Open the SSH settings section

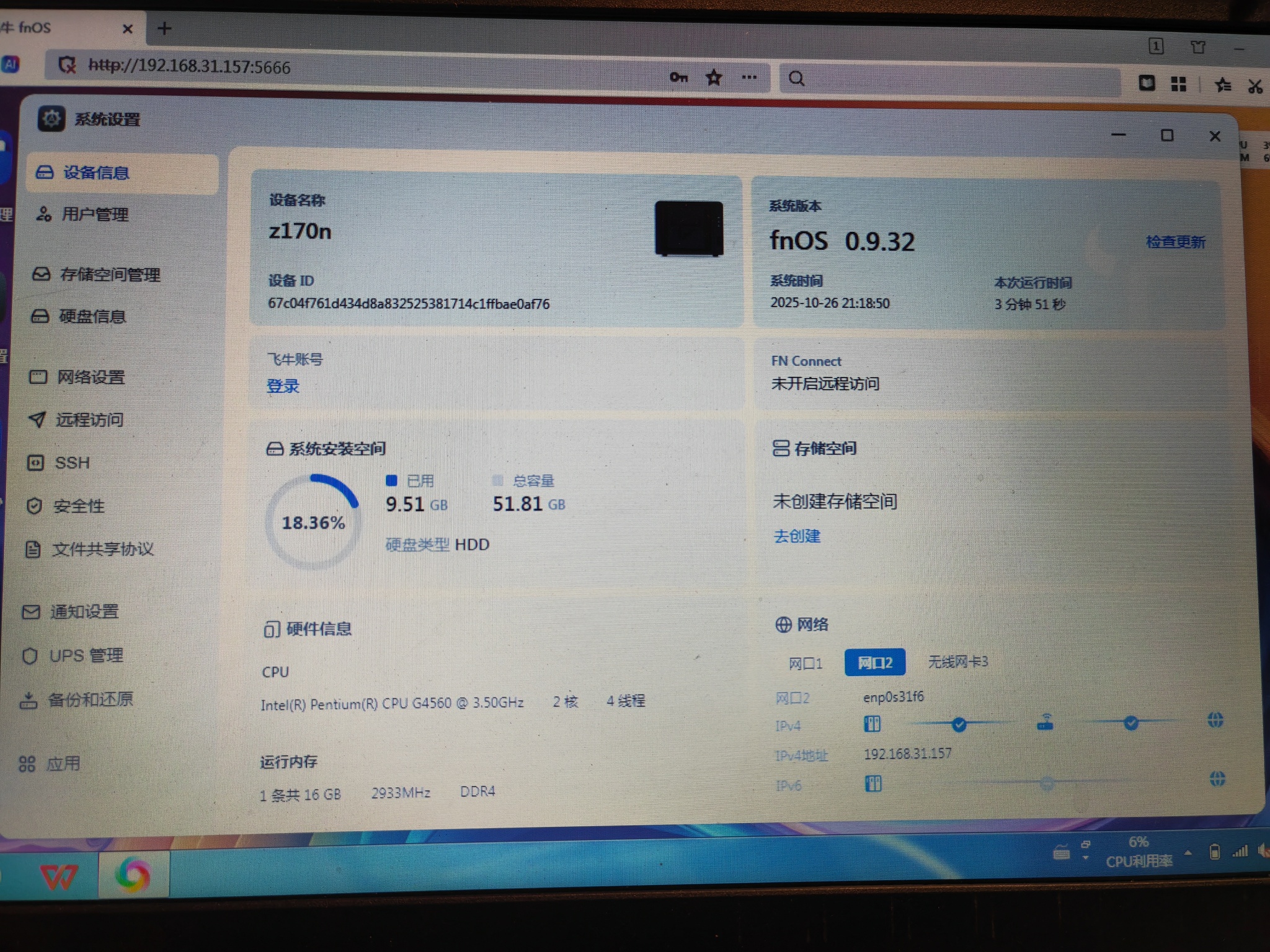[72, 463]
